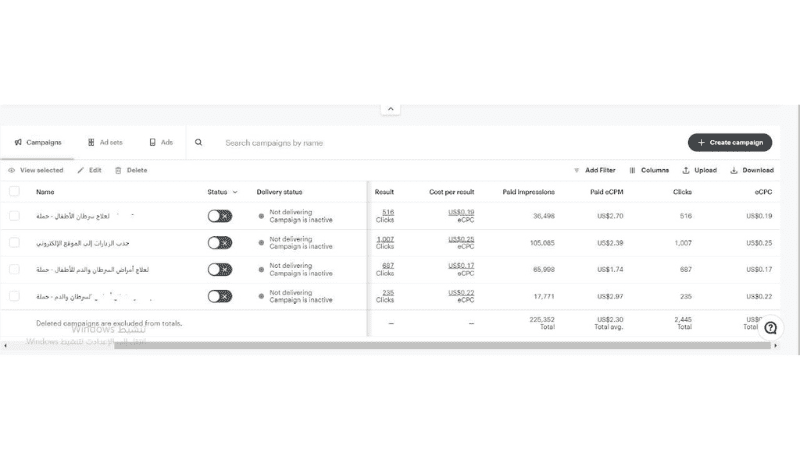Select checkbox of the last campaign row
This screenshot has width=800, height=460.
pyautogui.click(x=14, y=296)
